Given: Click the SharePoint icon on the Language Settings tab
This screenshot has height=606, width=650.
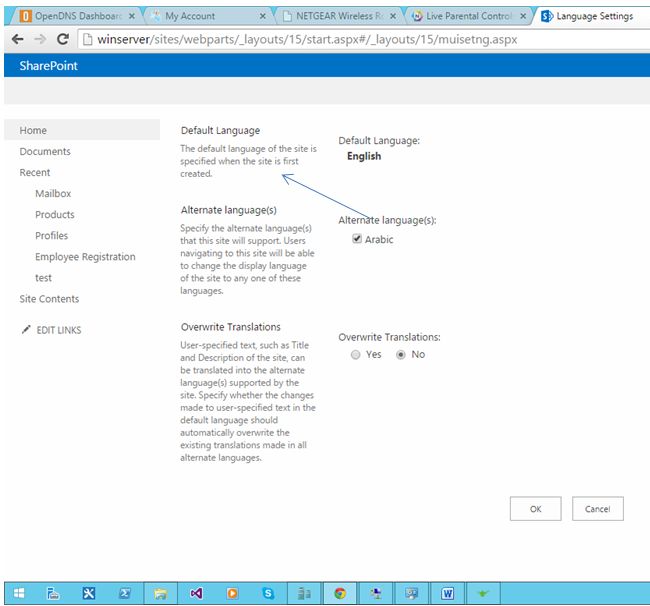Looking at the screenshot, I should point(547,16).
